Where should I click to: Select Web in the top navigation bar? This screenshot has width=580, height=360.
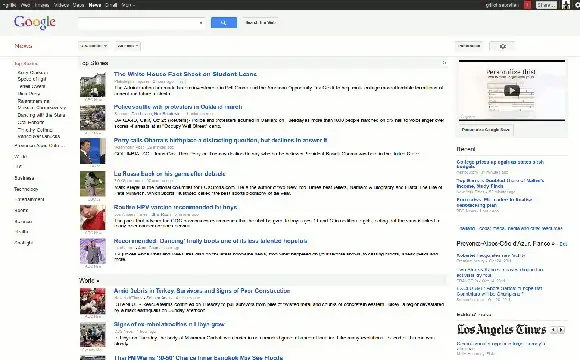25,5
